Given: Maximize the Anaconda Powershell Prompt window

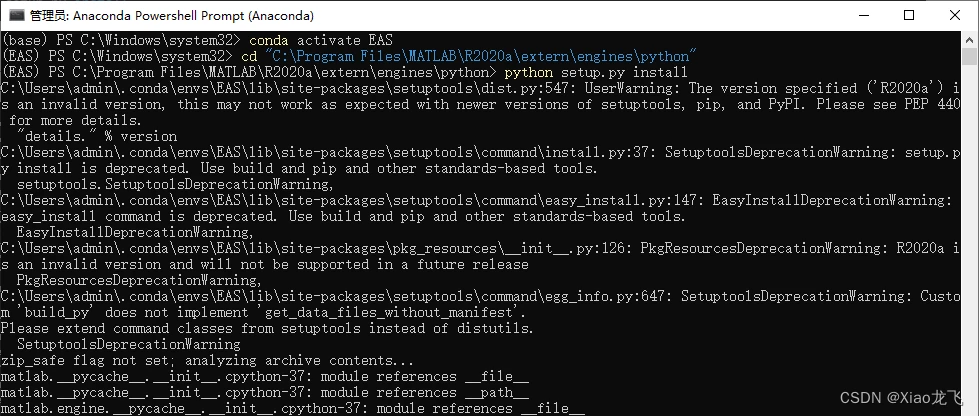Looking at the screenshot, I should click(909, 15).
